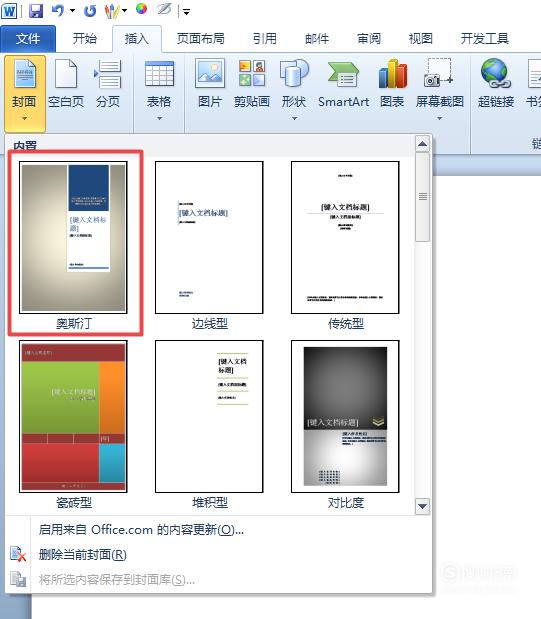541x619 pixels.
Task: Switch to the 开发工具 tab
Action: tap(485, 38)
